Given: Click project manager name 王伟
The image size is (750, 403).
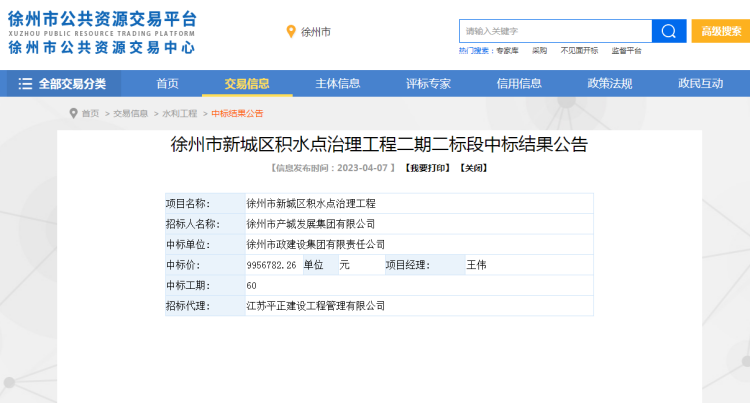Looking at the screenshot, I should (x=476, y=265).
